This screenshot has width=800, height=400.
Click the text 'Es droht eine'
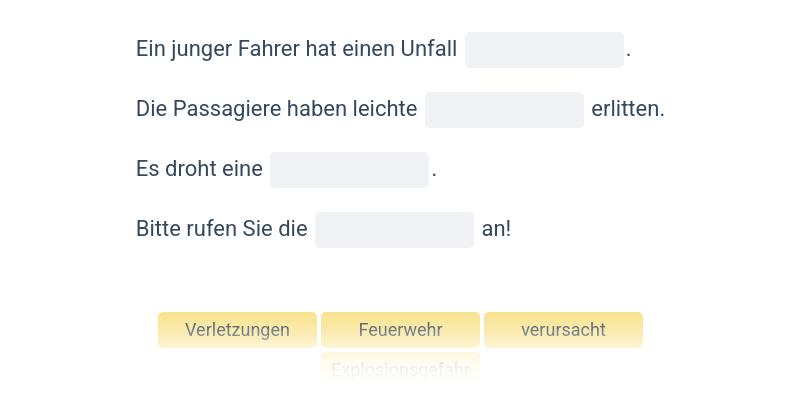199,169
